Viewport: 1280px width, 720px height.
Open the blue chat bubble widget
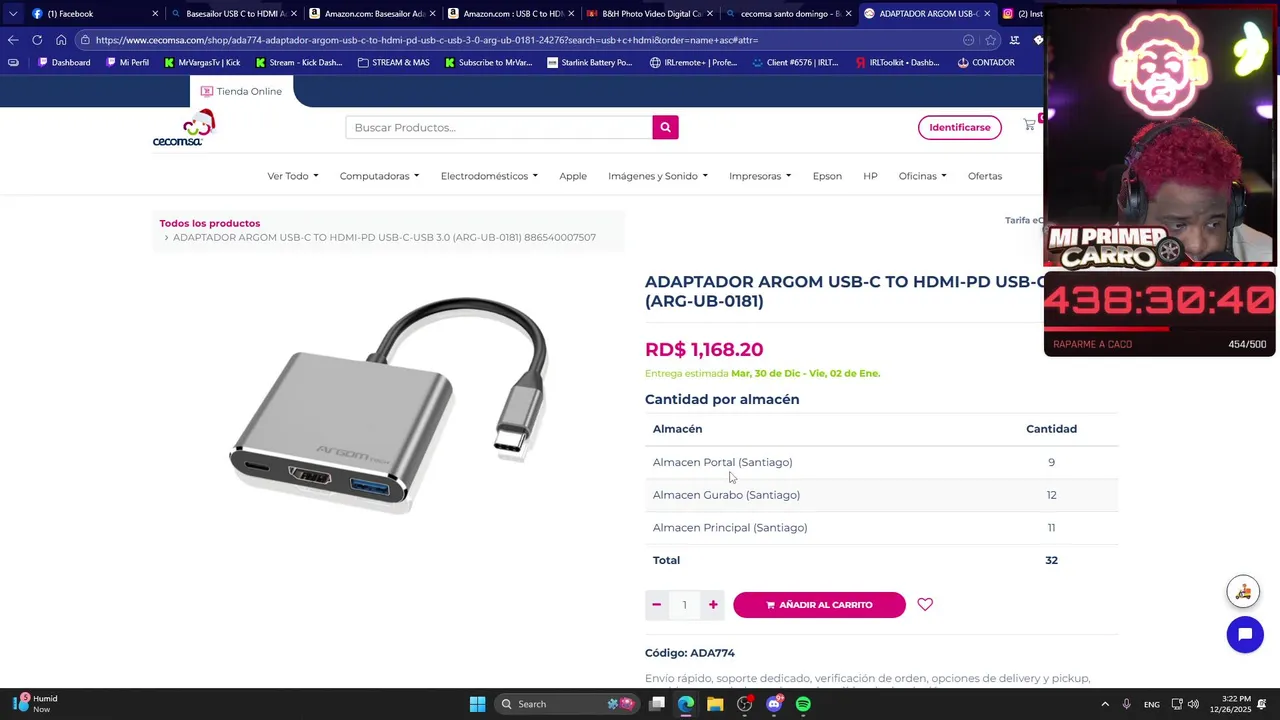[x=1245, y=635]
